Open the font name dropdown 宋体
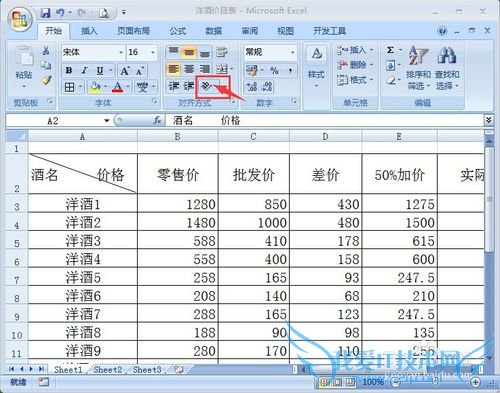Viewport: 500px width, 393px height. [x=121, y=52]
